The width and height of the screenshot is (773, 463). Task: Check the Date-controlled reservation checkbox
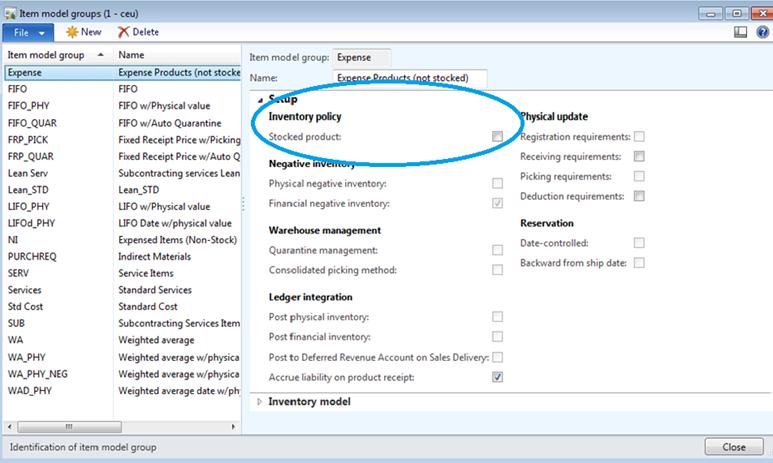click(639, 243)
